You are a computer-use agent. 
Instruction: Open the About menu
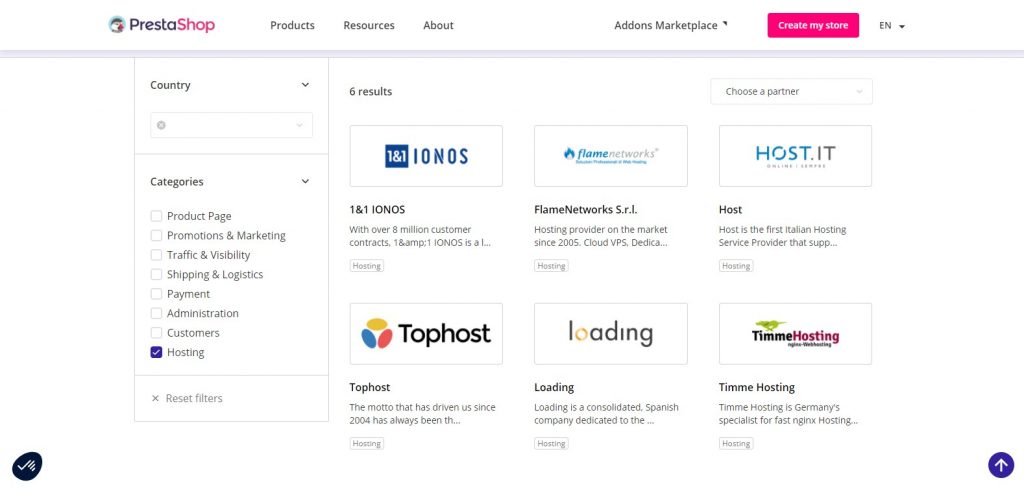tap(438, 25)
